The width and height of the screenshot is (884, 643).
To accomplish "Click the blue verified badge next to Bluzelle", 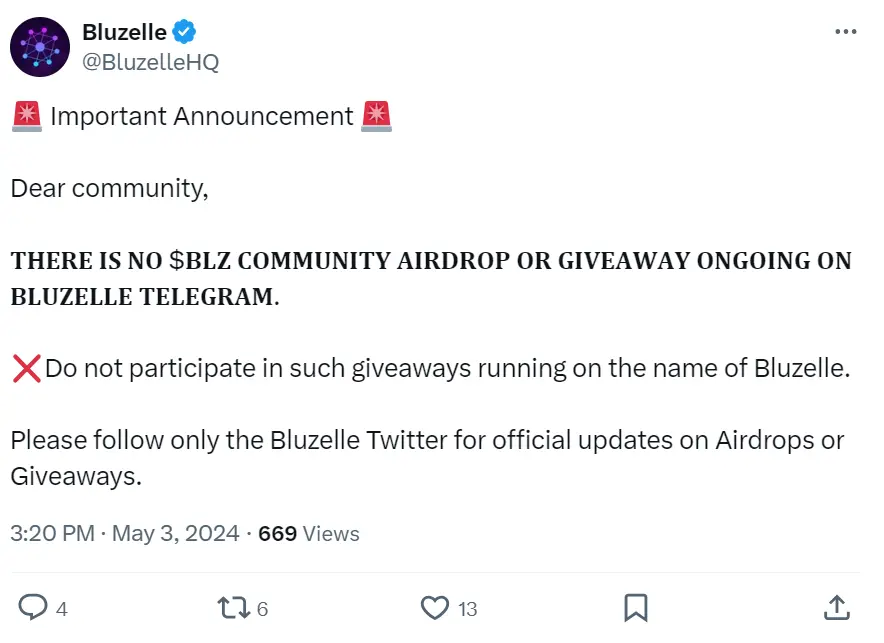I will pos(181,31).
